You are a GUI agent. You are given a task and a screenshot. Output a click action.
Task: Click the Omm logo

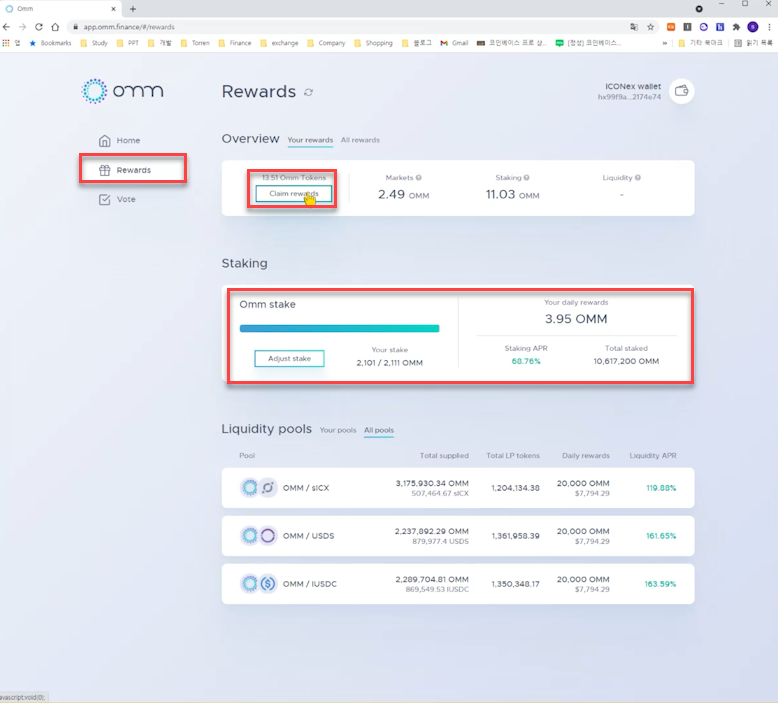click(x=122, y=91)
